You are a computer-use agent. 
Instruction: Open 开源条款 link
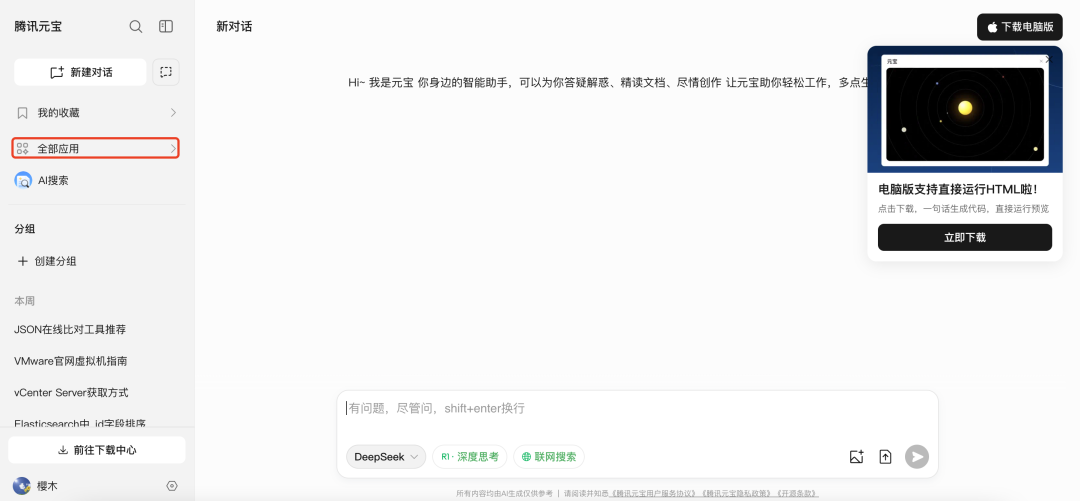tap(797, 493)
